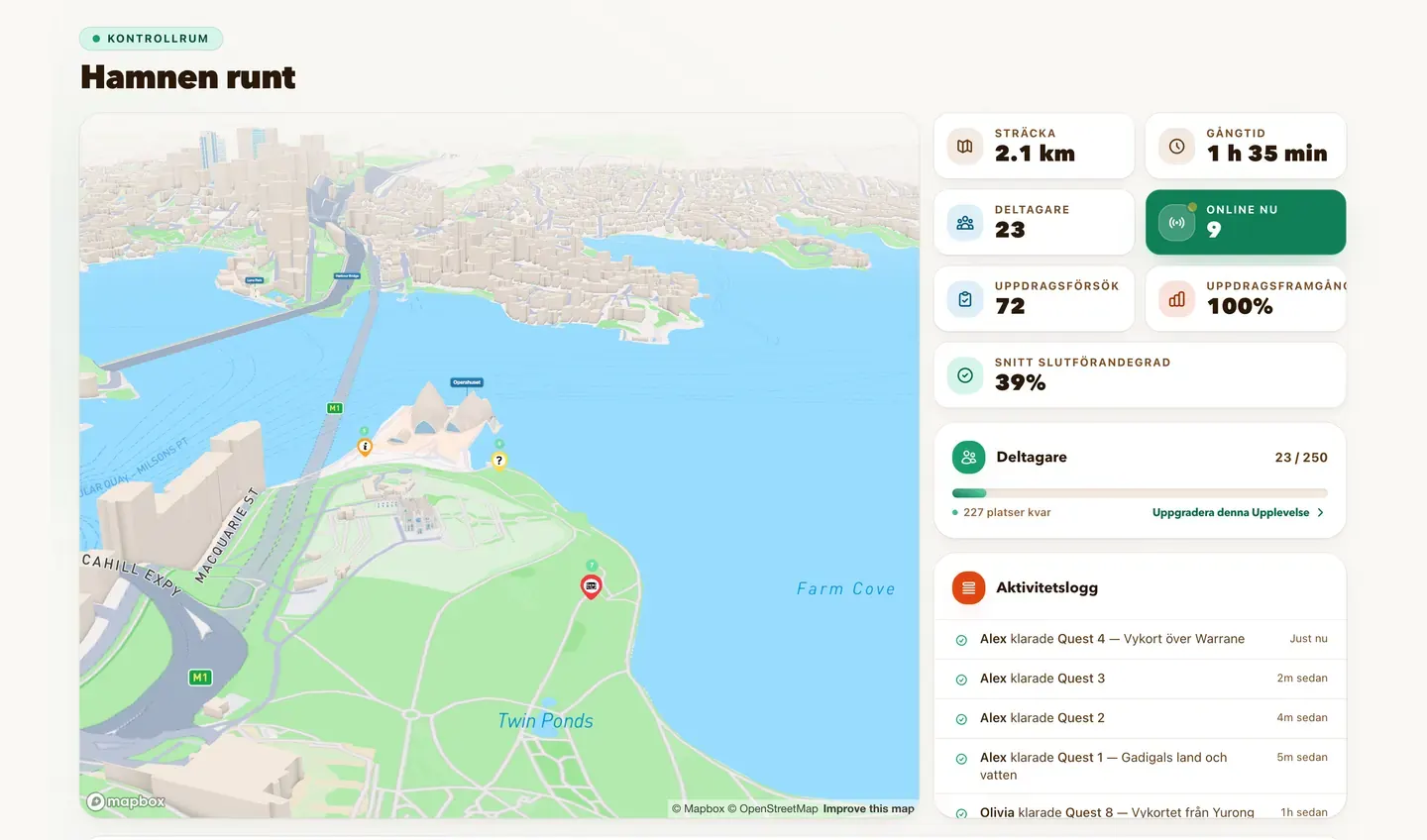Click the Deltagare capacity progress bar
Image resolution: width=1427 pixels, height=840 pixels.
point(1140,492)
